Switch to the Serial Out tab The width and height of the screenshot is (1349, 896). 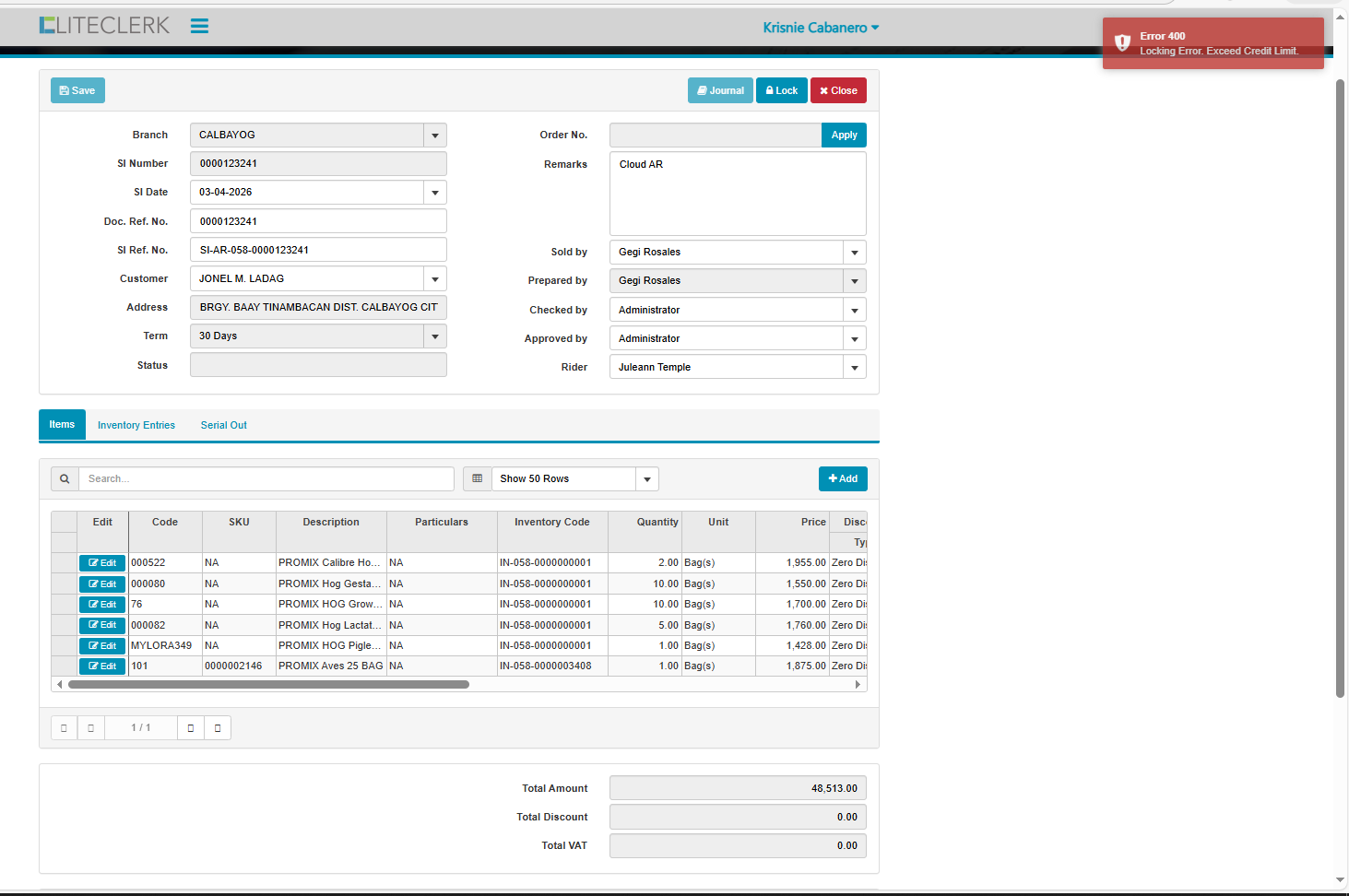coord(224,425)
